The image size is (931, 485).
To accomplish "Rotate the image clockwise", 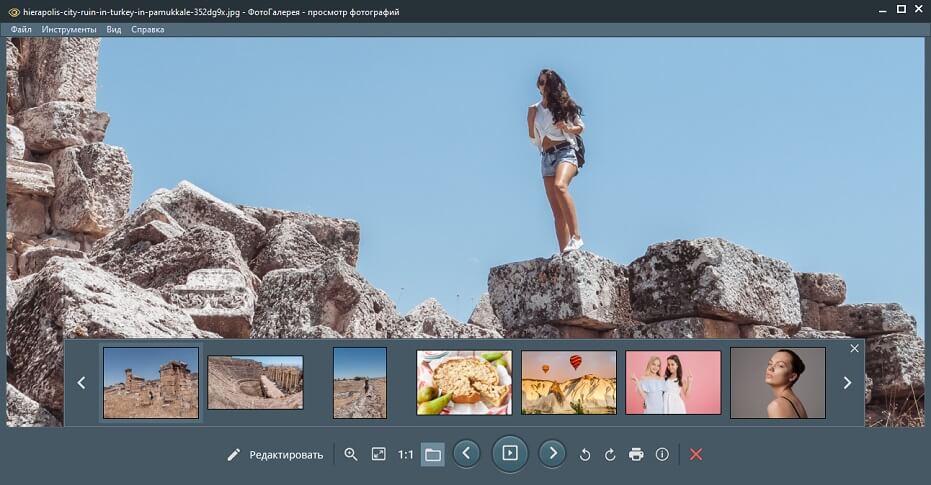I will click(610, 454).
